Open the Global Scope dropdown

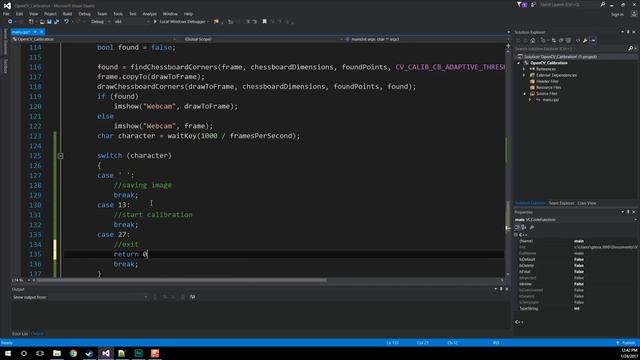[x=263, y=39]
